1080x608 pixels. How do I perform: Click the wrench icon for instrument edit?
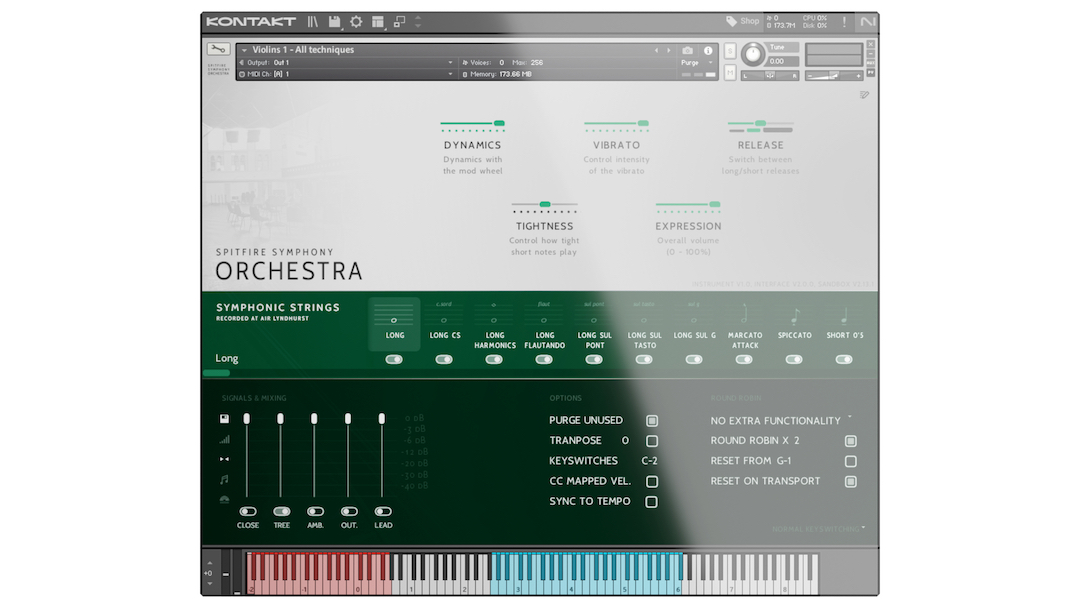coord(218,49)
